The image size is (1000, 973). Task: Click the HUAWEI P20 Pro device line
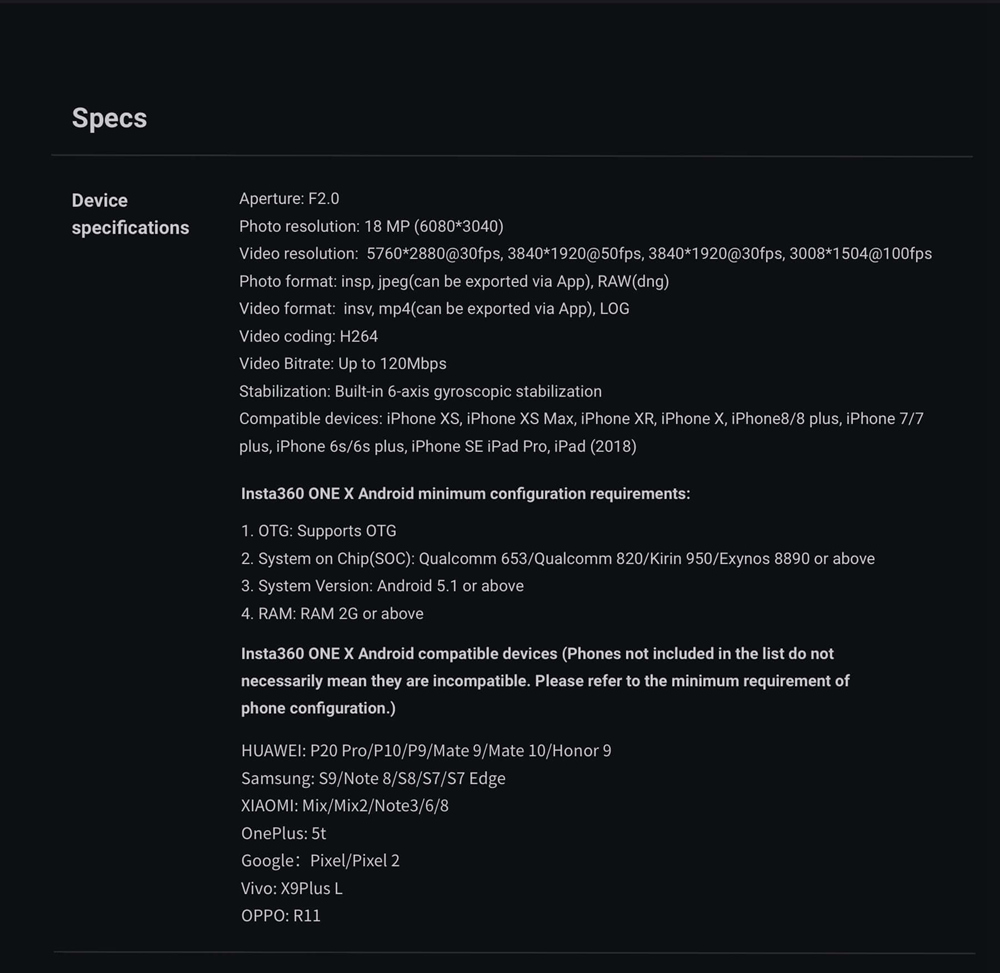pos(426,750)
